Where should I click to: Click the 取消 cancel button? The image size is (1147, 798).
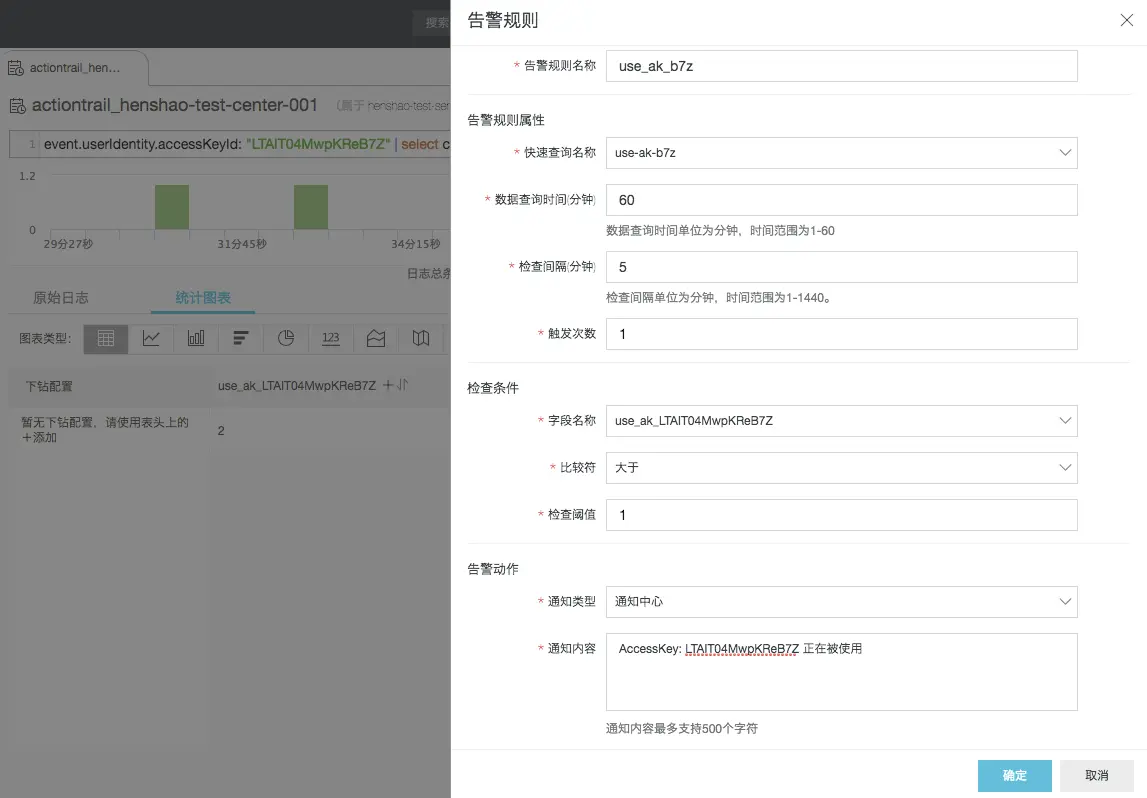pyautogui.click(x=1097, y=775)
